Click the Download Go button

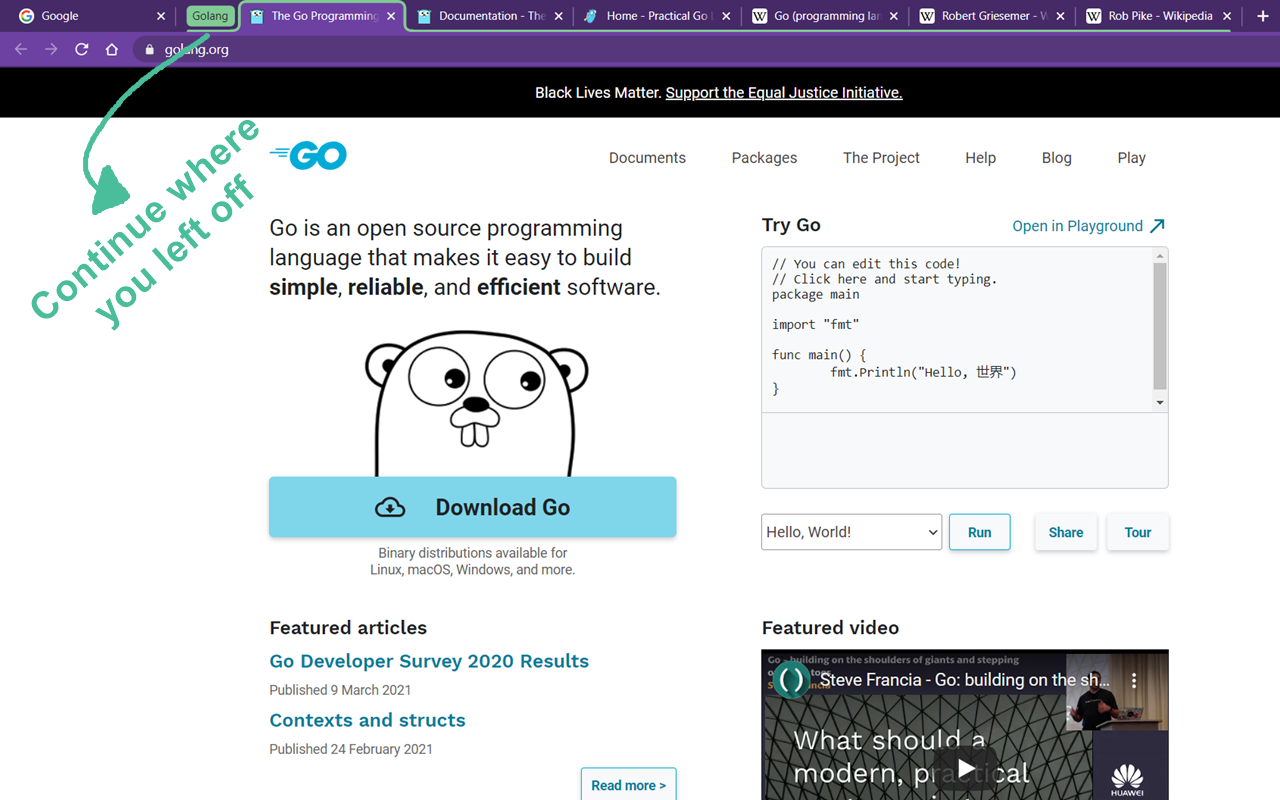(472, 507)
